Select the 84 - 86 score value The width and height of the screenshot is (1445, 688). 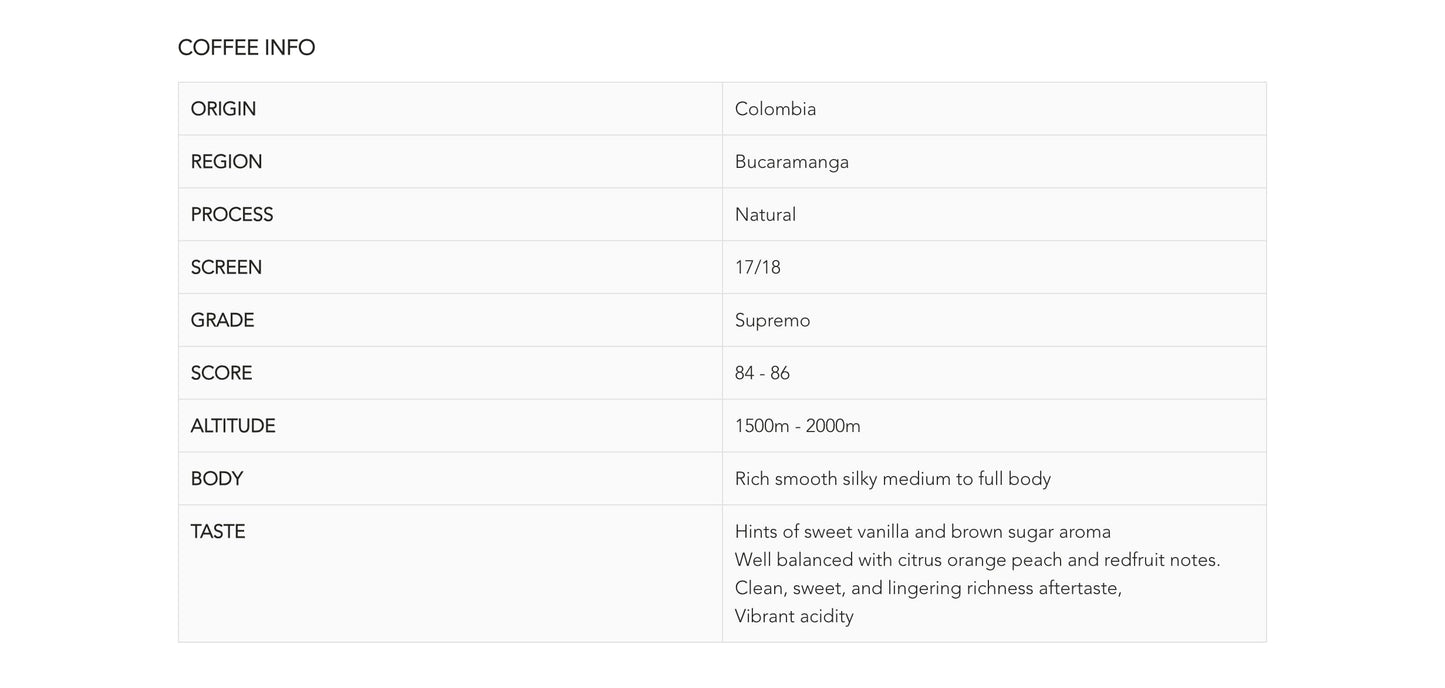[762, 373]
